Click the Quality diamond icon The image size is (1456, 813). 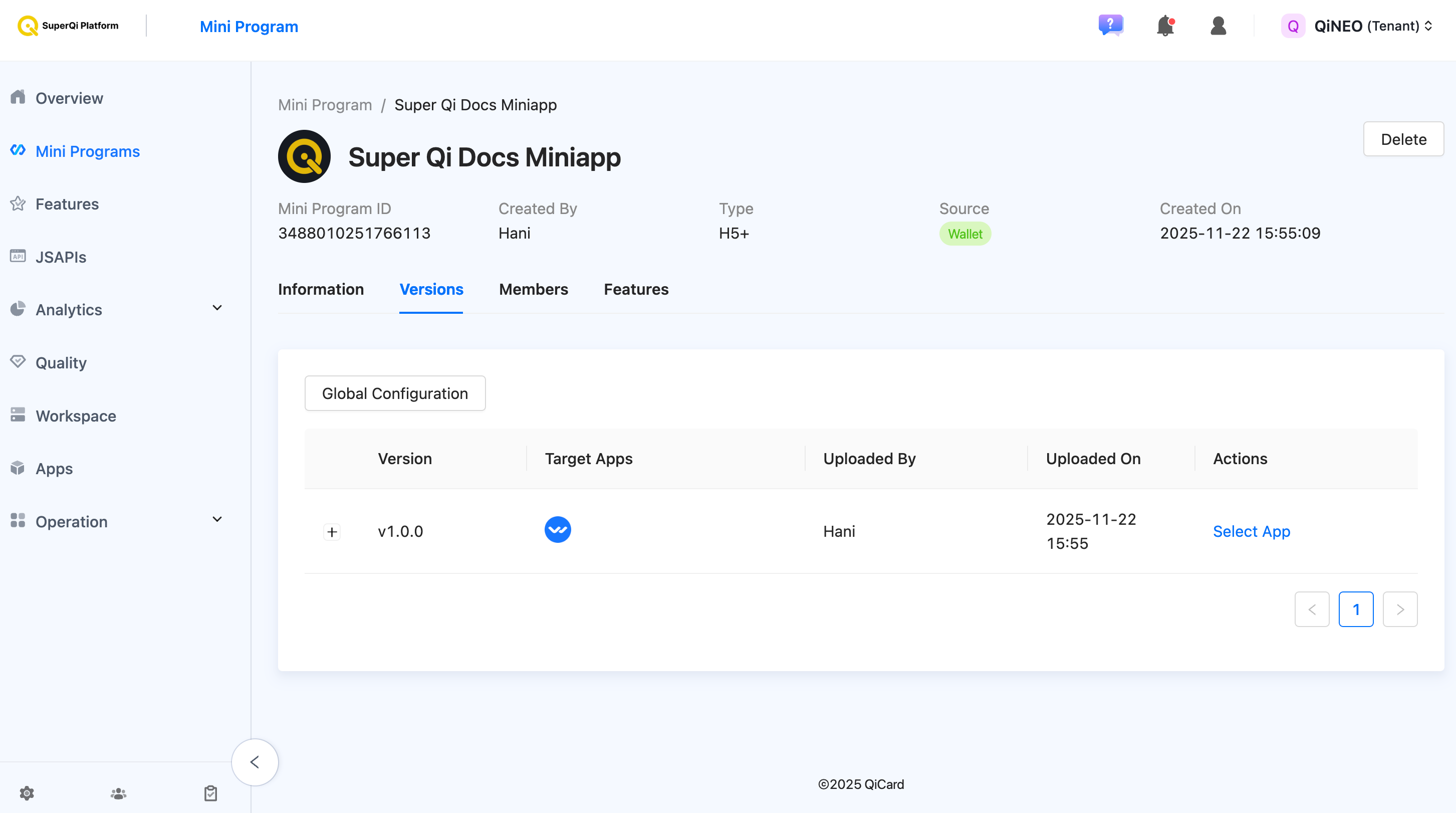[18, 361]
